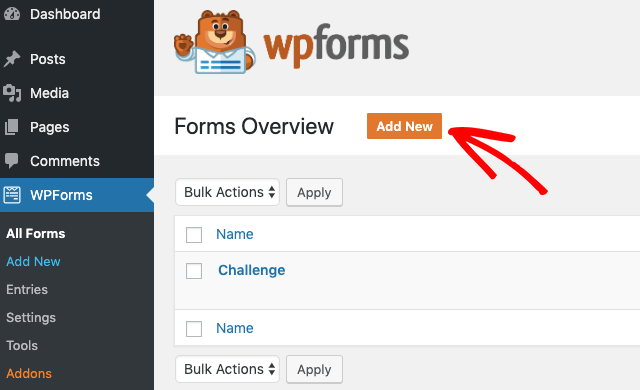Click Add New in the sidebar submenu
Image resolution: width=640 pixels, height=390 pixels.
(x=33, y=261)
